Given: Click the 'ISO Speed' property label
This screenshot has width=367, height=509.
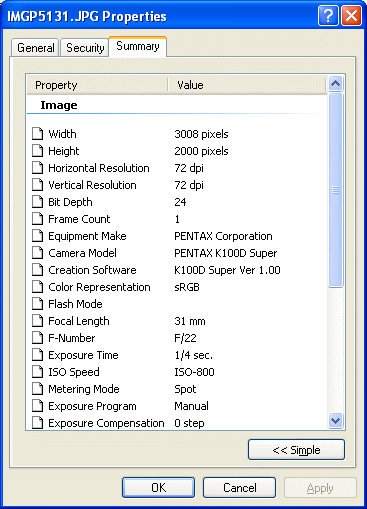Looking at the screenshot, I should [x=74, y=372].
